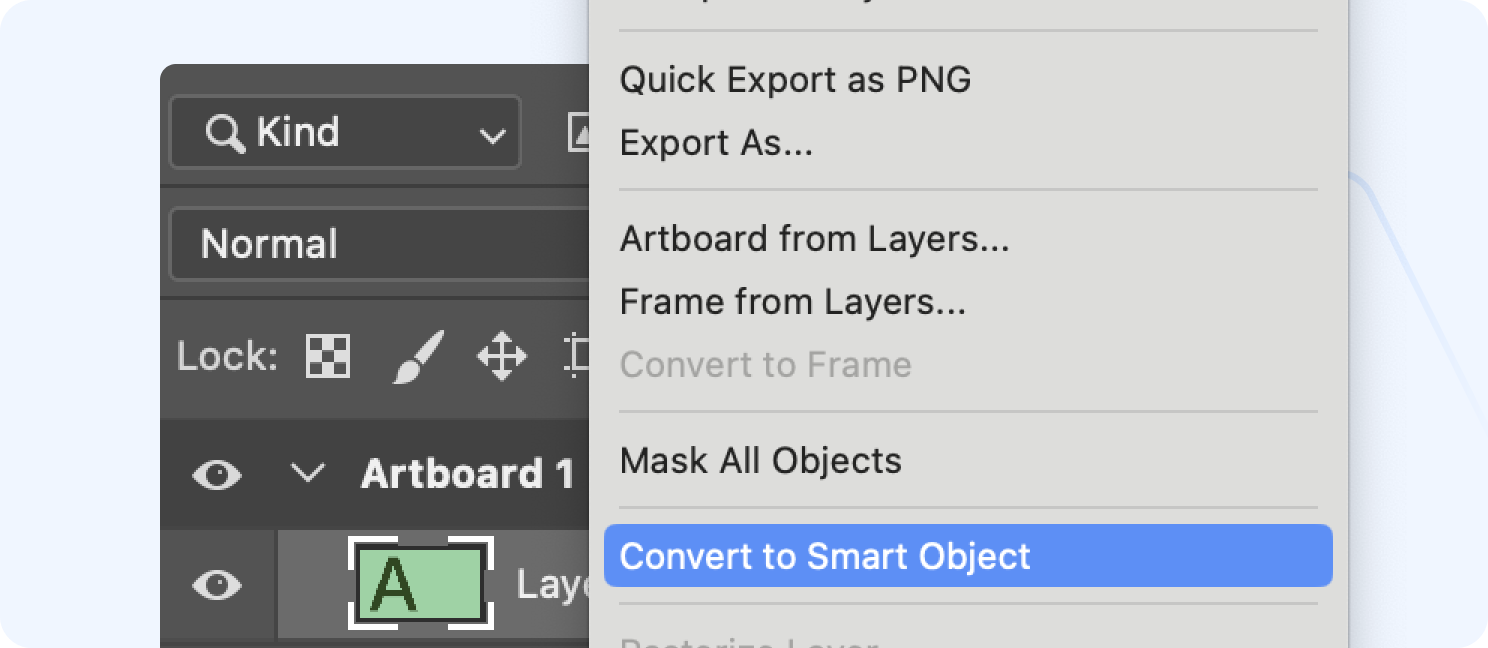Open the Normal blend mode dropdown
This screenshot has width=1488, height=648.
380,243
